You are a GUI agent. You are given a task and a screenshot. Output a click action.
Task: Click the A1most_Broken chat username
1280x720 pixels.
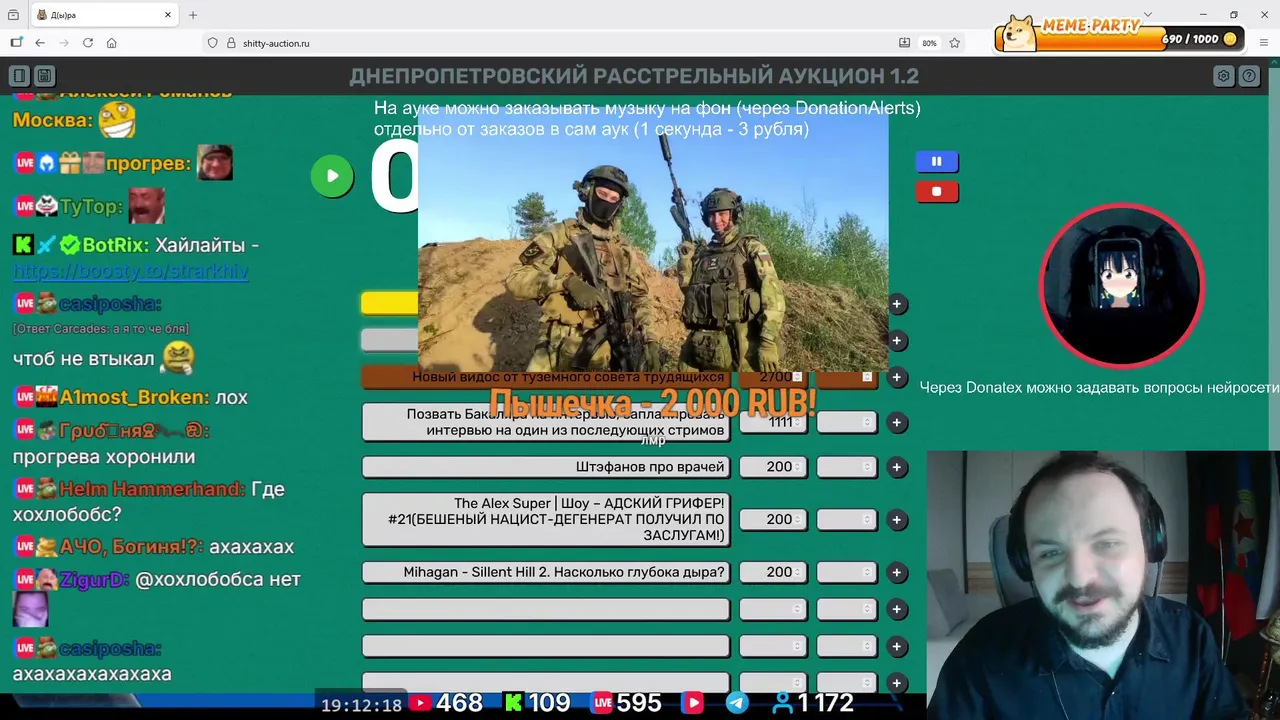(x=134, y=397)
